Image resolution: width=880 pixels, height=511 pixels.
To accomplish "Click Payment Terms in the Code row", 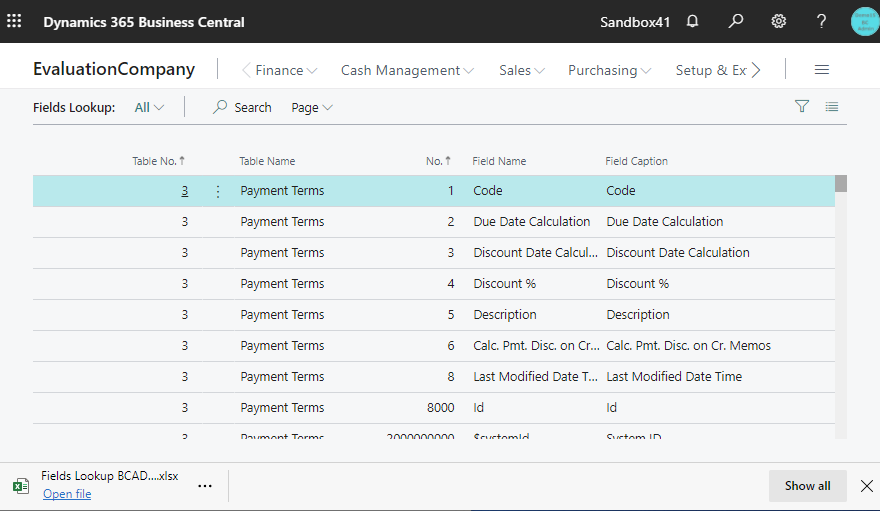I will (282, 191).
